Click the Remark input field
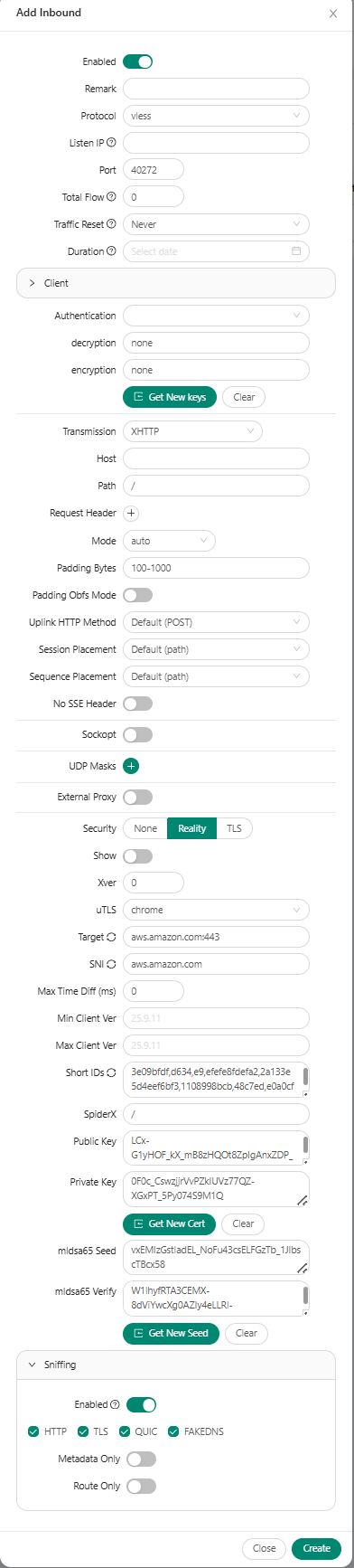This screenshot has width=354, height=1568. pyautogui.click(x=216, y=89)
